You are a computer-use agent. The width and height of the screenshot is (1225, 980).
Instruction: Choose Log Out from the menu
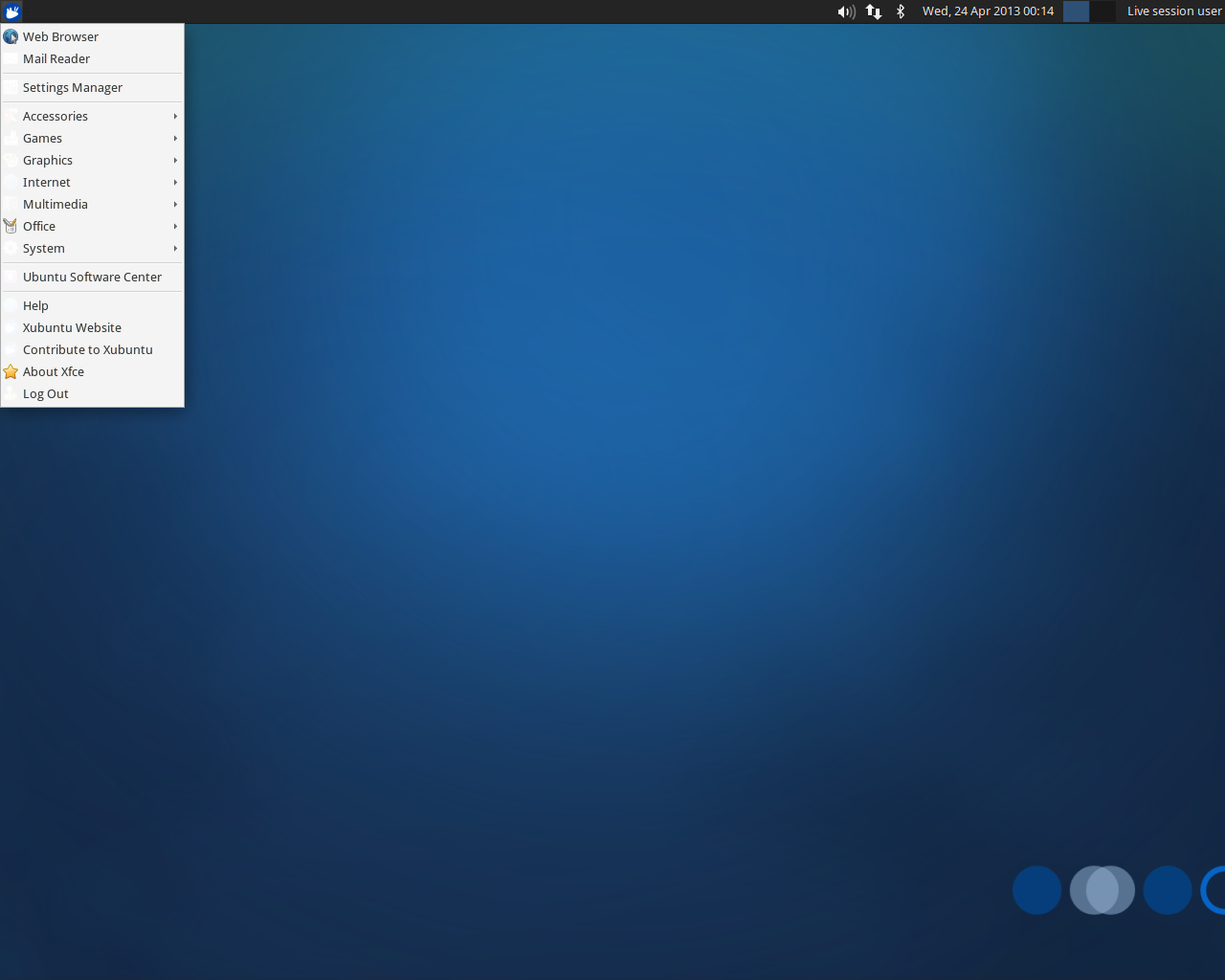point(92,393)
